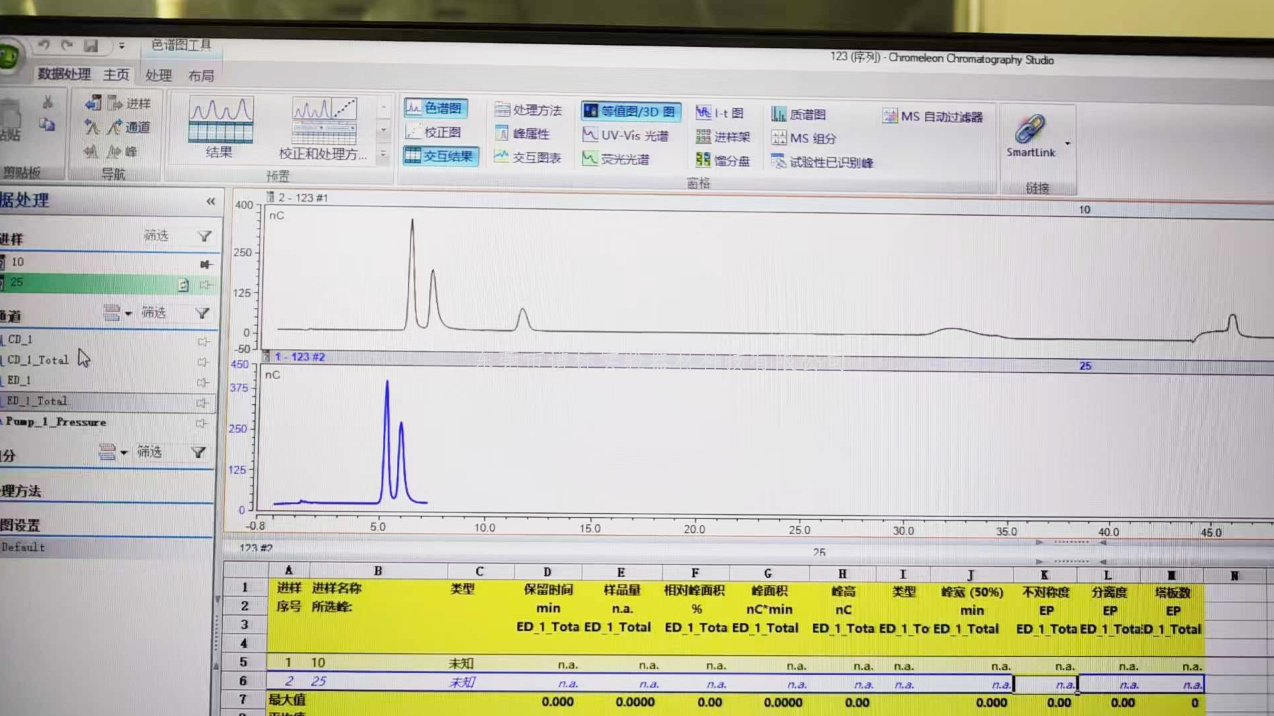Click the 保留时间 column header
1274x716 pixels.
pyautogui.click(x=547, y=590)
